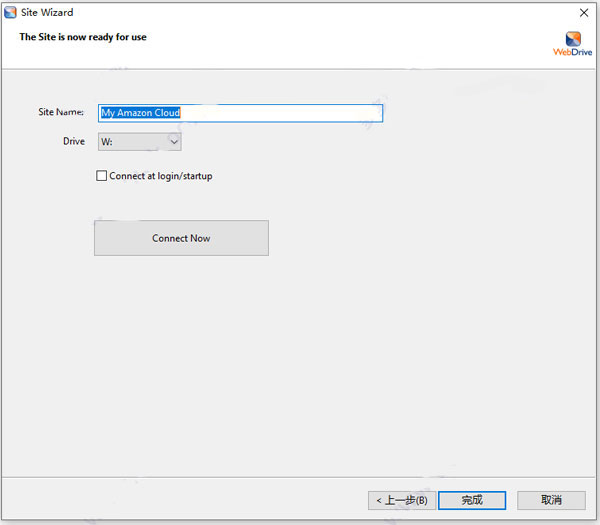
Task: Click the "Site Wizard" title bar text
Action: pos(47,12)
